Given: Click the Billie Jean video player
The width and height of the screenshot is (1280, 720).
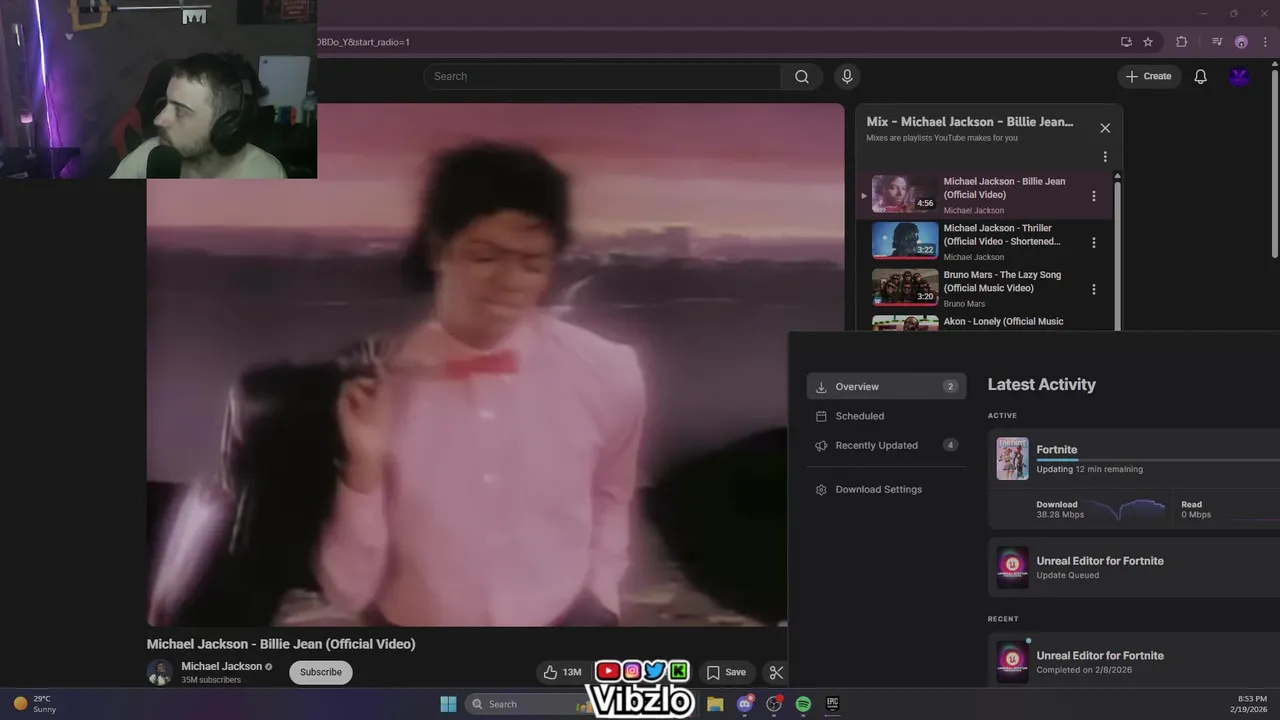Looking at the screenshot, I should [x=496, y=365].
